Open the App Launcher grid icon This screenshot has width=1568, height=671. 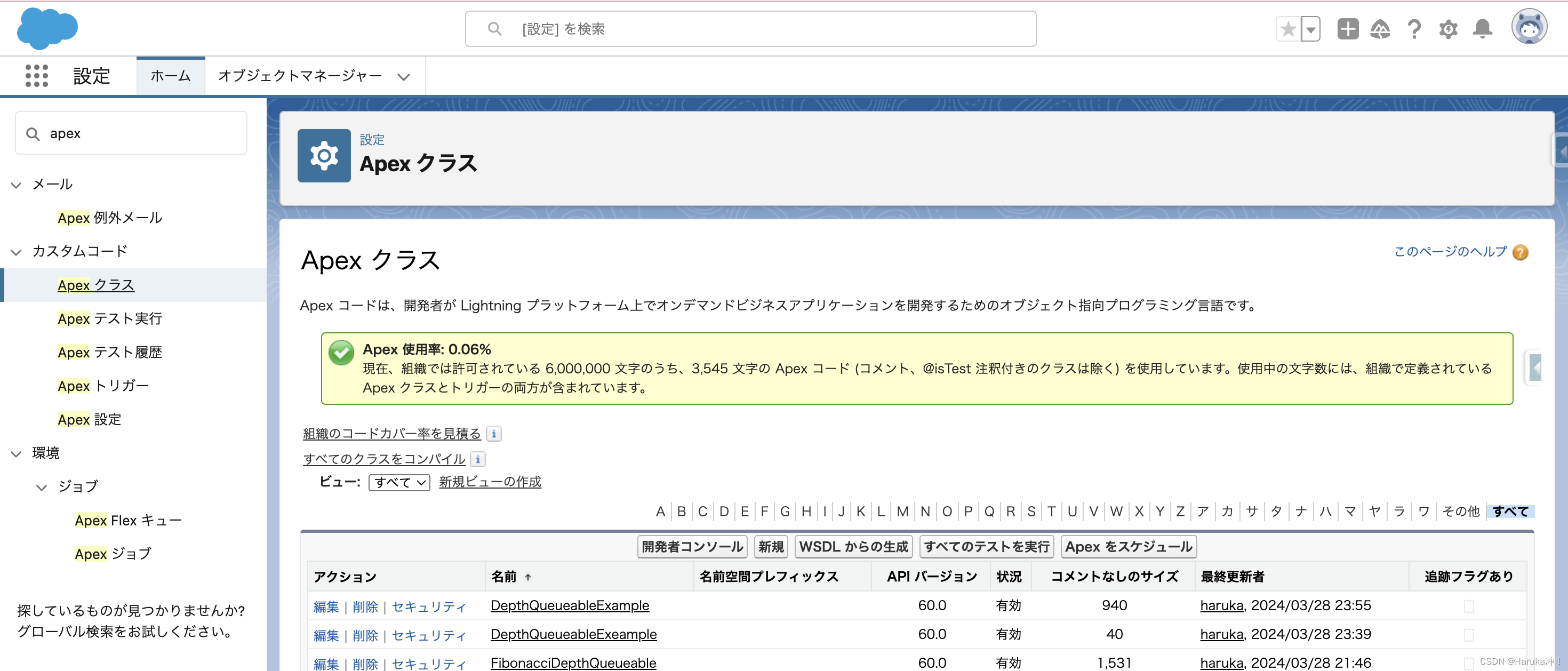coord(36,76)
